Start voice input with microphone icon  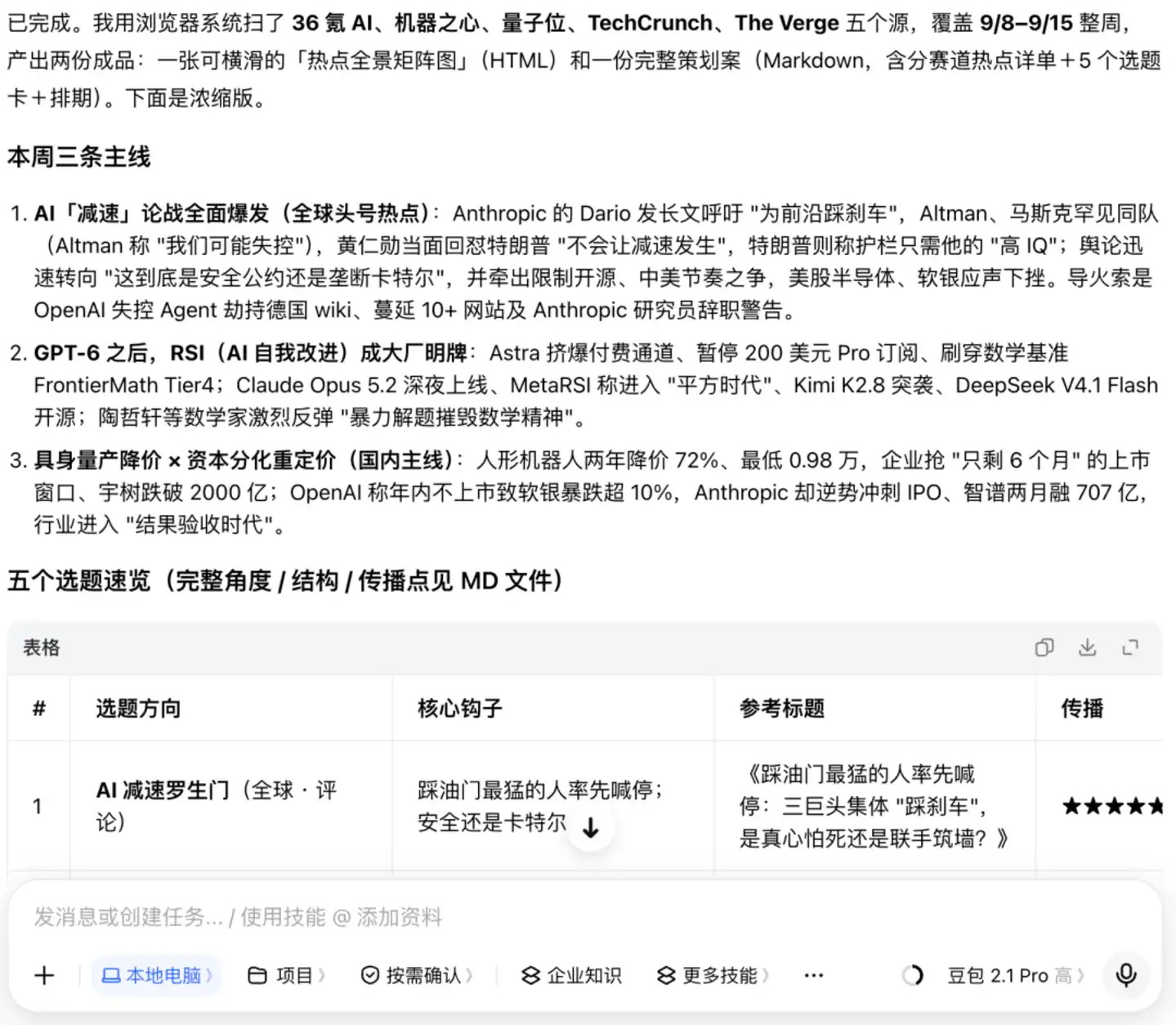1126,975
